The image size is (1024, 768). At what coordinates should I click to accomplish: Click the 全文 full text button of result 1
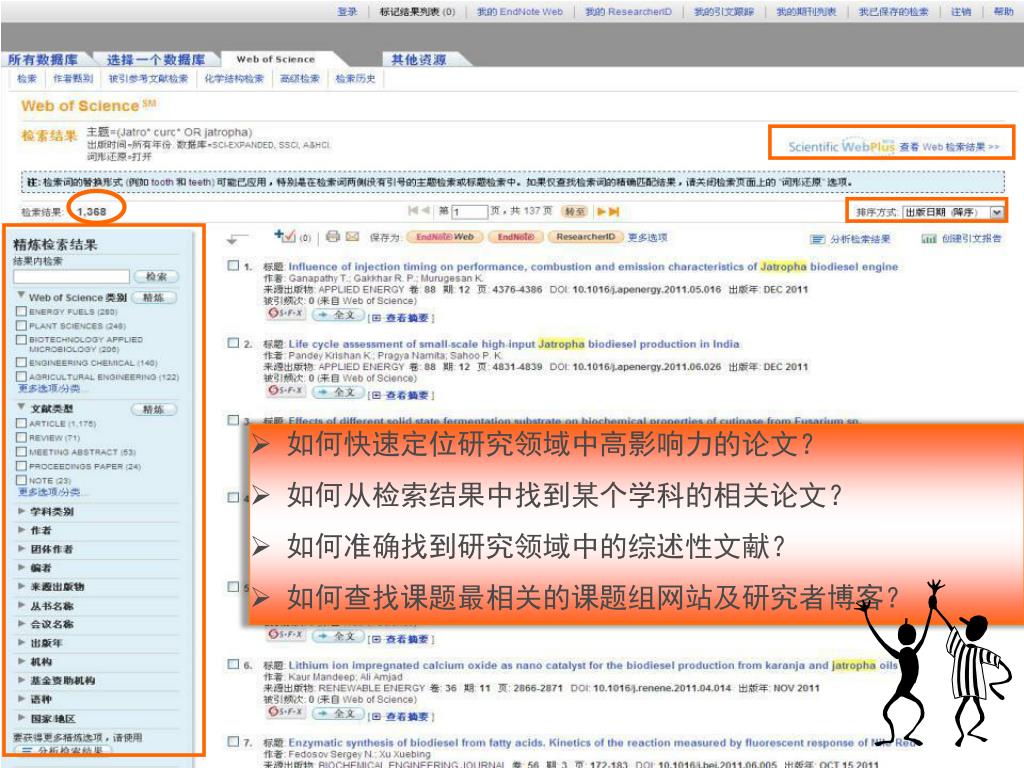coord(338,315)
